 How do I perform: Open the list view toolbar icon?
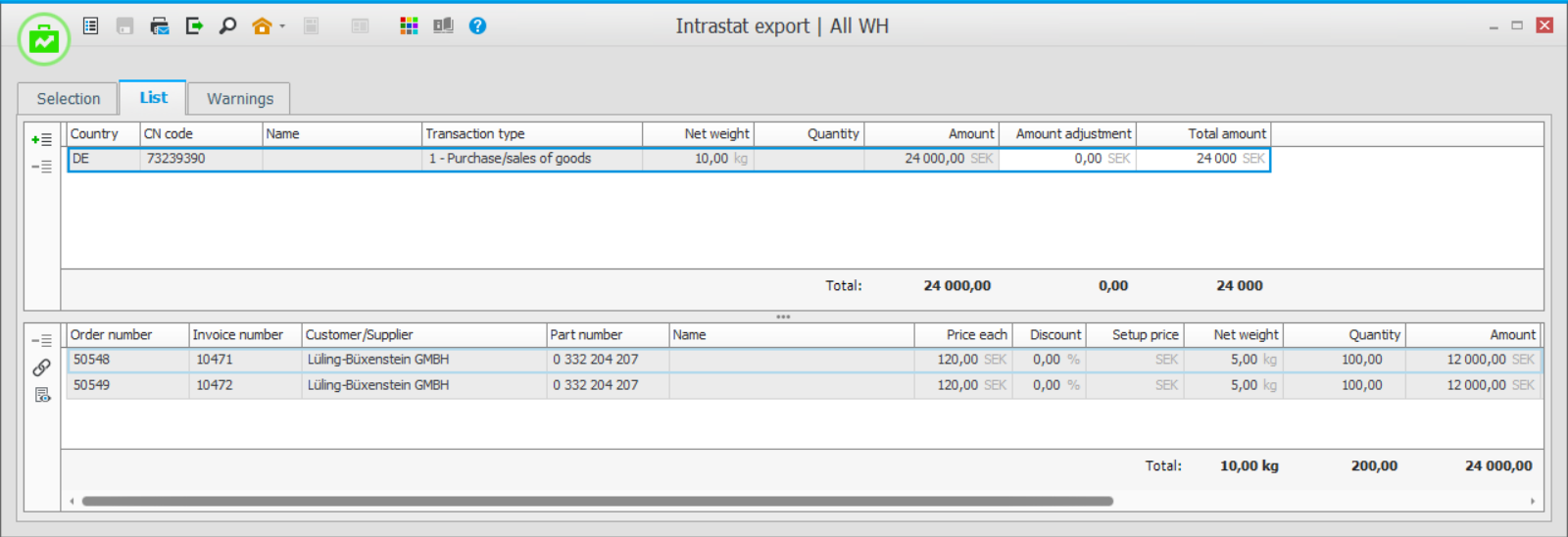tap(91, 25)
